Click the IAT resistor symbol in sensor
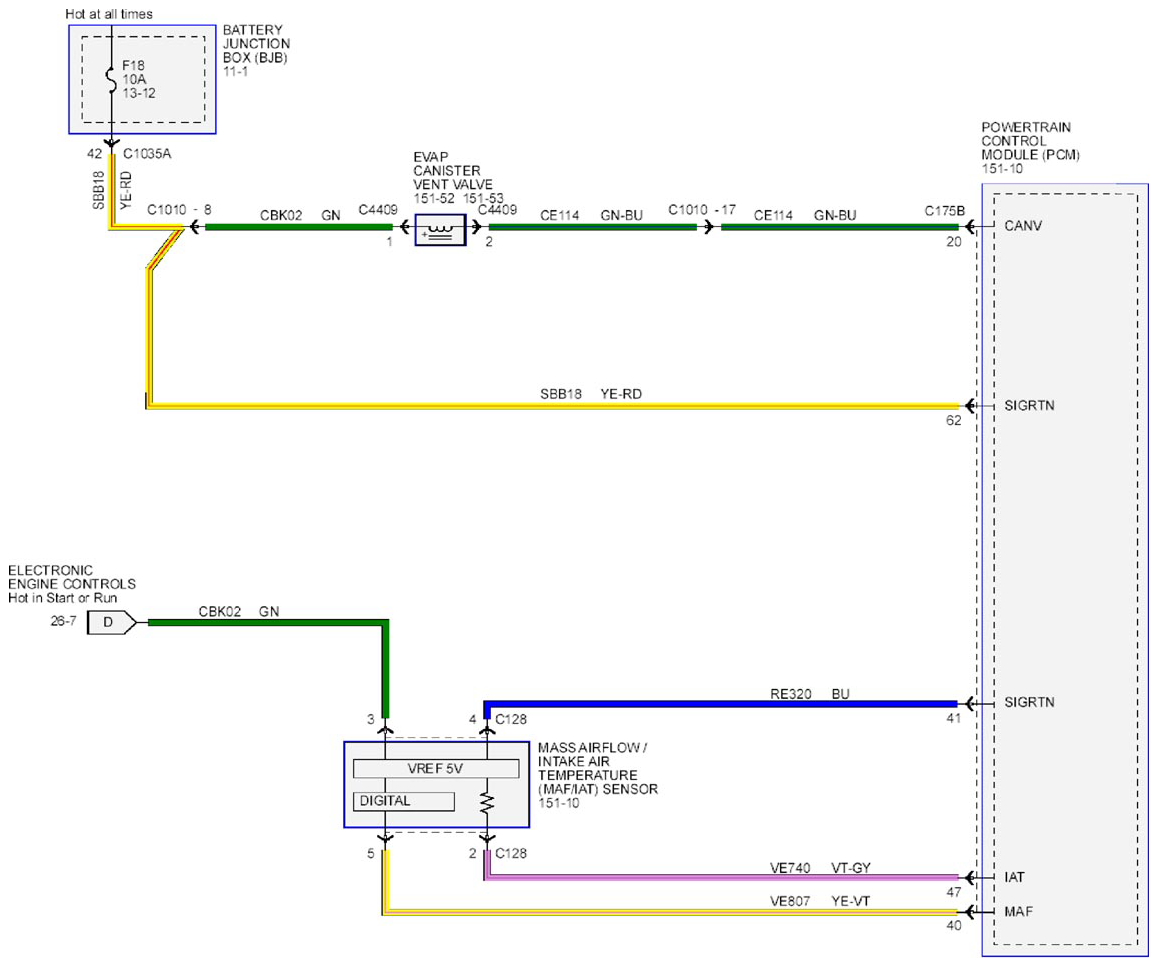This screenshot has width=1158, height=967. pos(486,804)
